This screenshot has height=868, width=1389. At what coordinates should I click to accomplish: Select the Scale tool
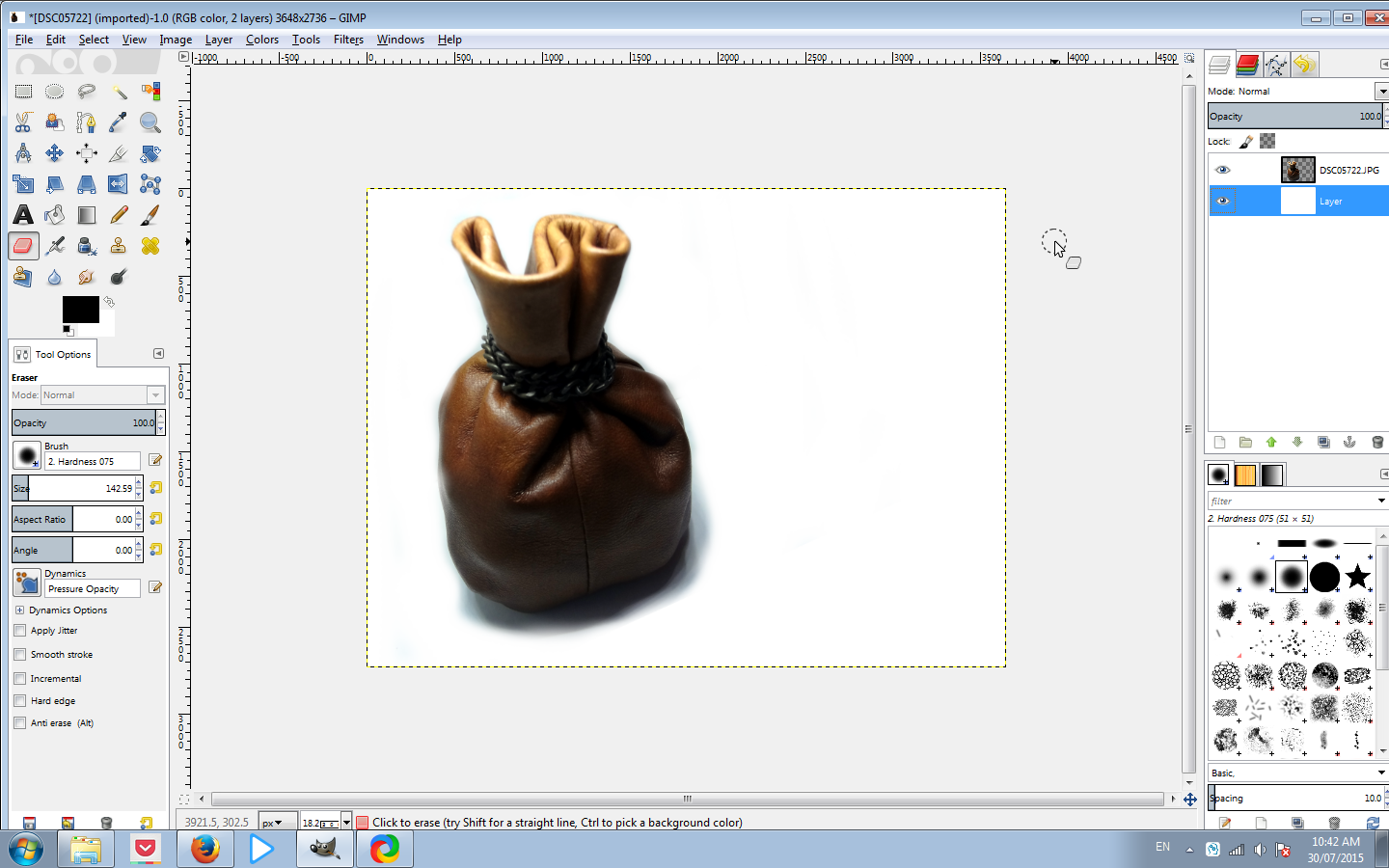(23, 184)
